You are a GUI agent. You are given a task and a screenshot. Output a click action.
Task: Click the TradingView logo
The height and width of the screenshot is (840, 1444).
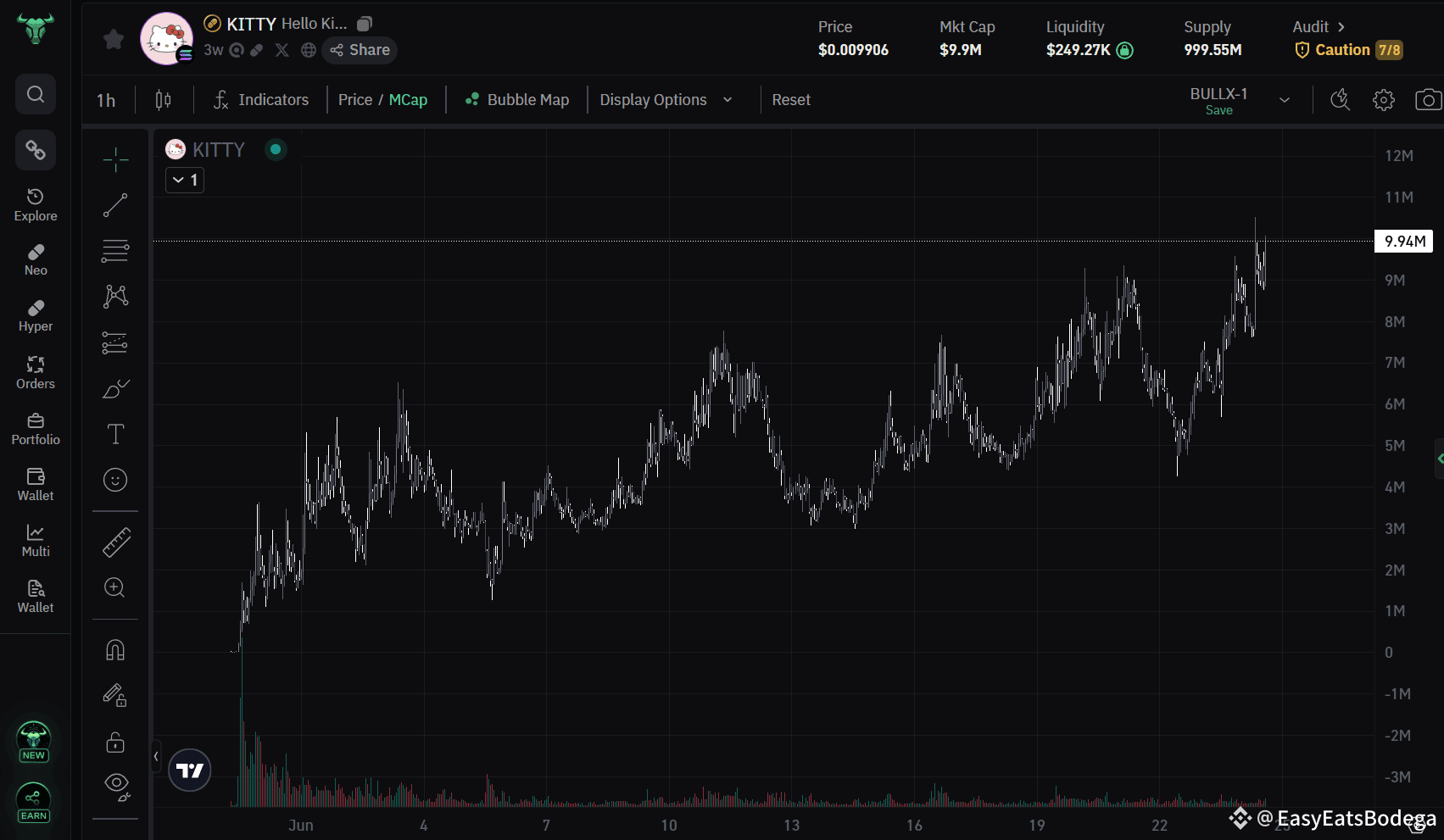pos(190,770)
